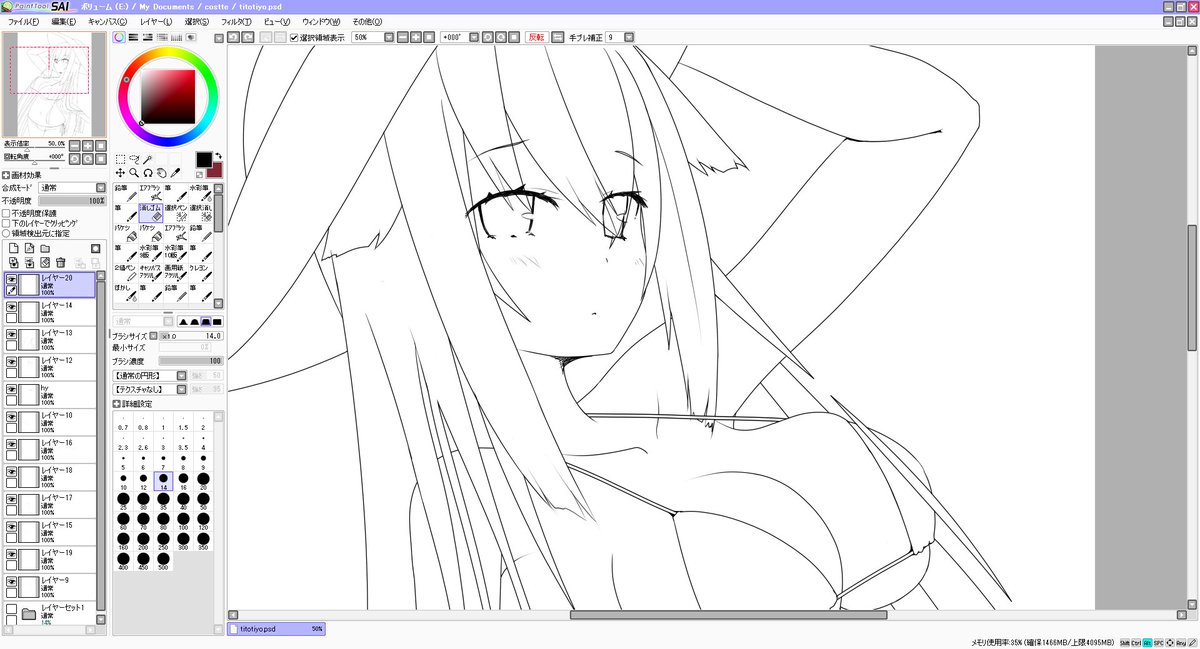The image size is (1200, 649).
Task: Select the lasso selection tool
Action: 134,159
